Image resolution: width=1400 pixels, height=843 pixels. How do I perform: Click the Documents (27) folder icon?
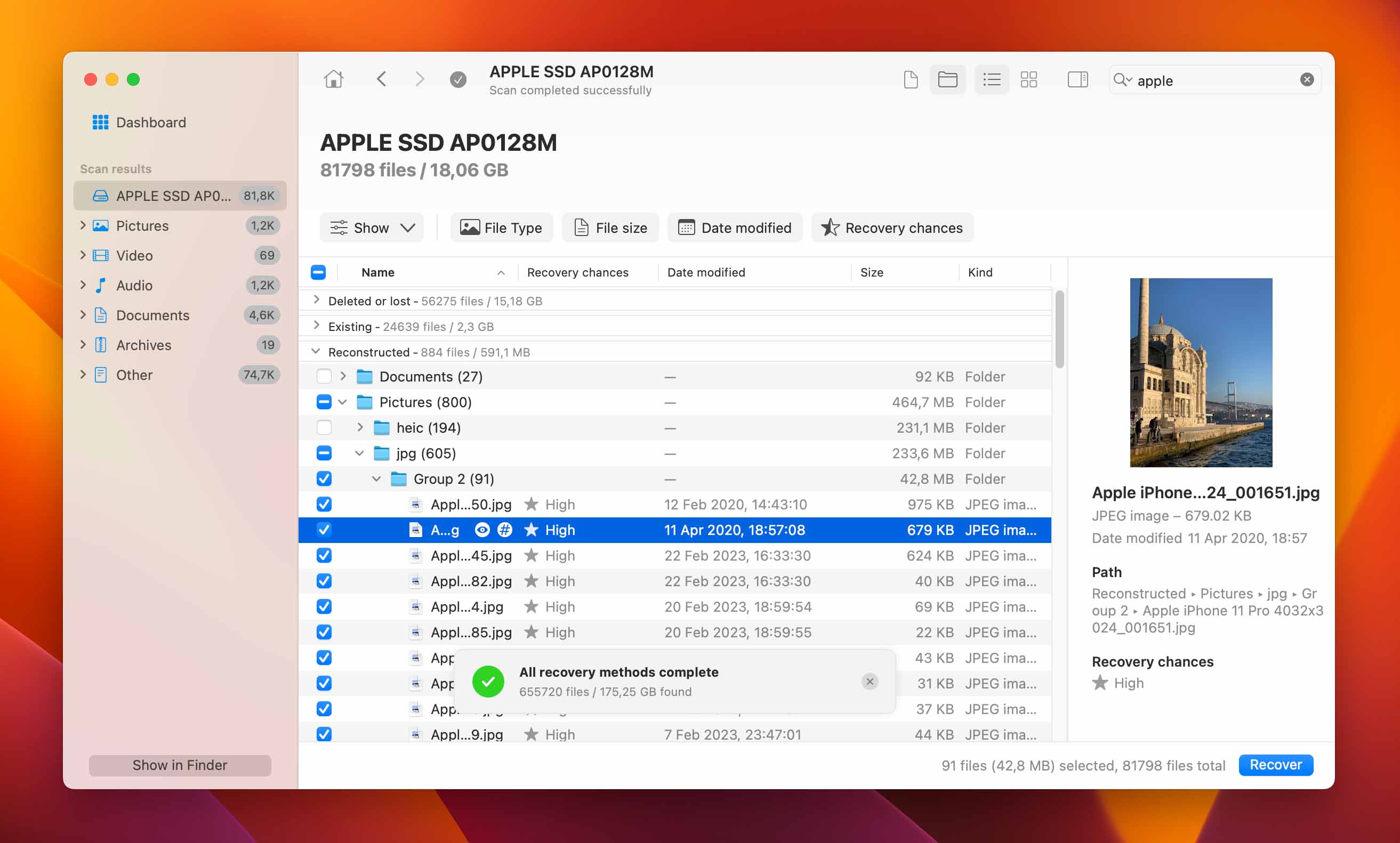click(x=364, y=376)
